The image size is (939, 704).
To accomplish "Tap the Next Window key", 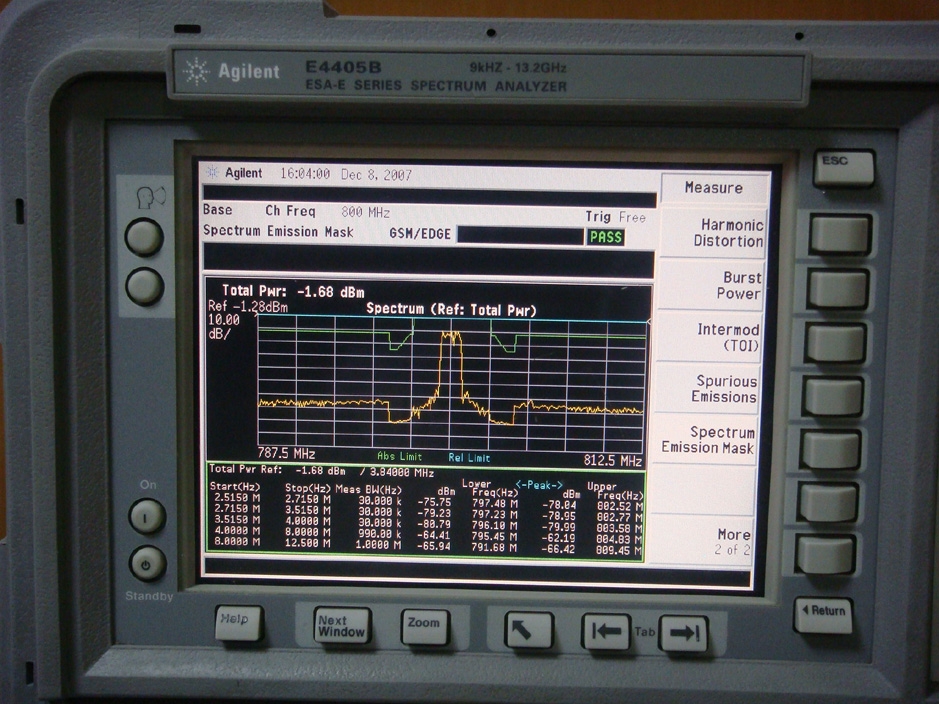I will [341, 626].
